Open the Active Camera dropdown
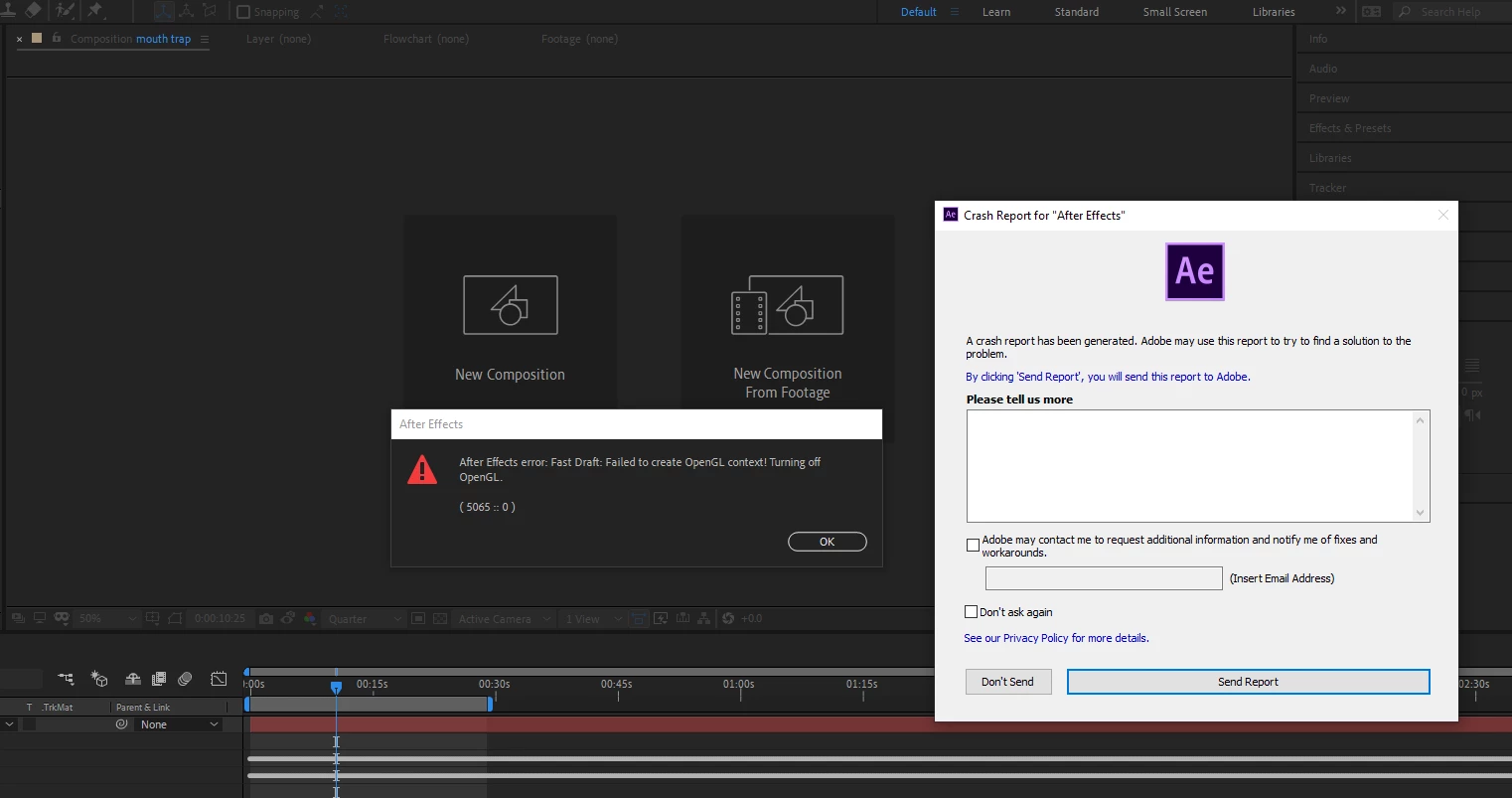Image resolution: width=1512 pixels, height=798 pixels. [x=504, y=618]
